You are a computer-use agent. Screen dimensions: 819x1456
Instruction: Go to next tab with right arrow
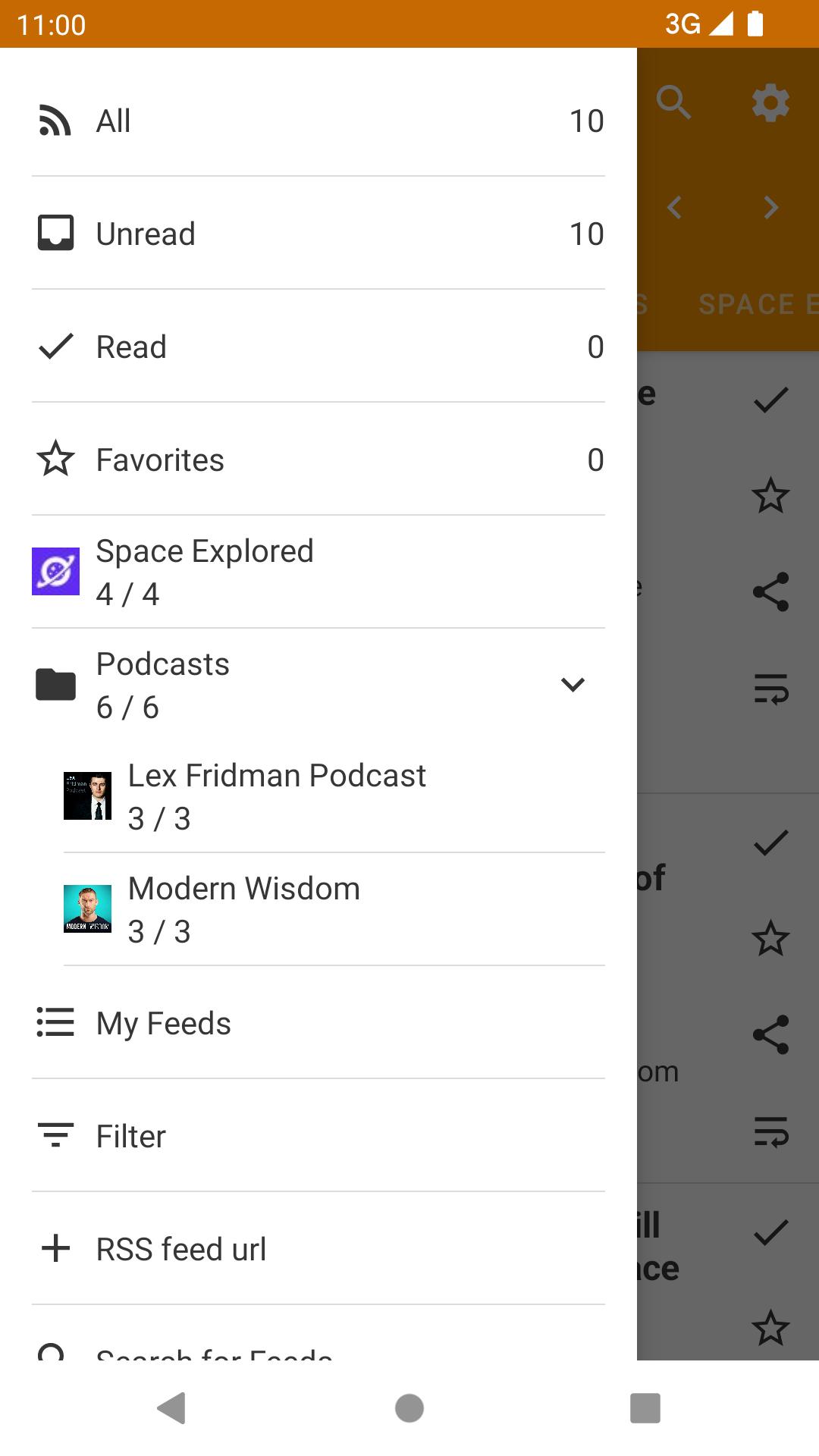tap(770, 207)
